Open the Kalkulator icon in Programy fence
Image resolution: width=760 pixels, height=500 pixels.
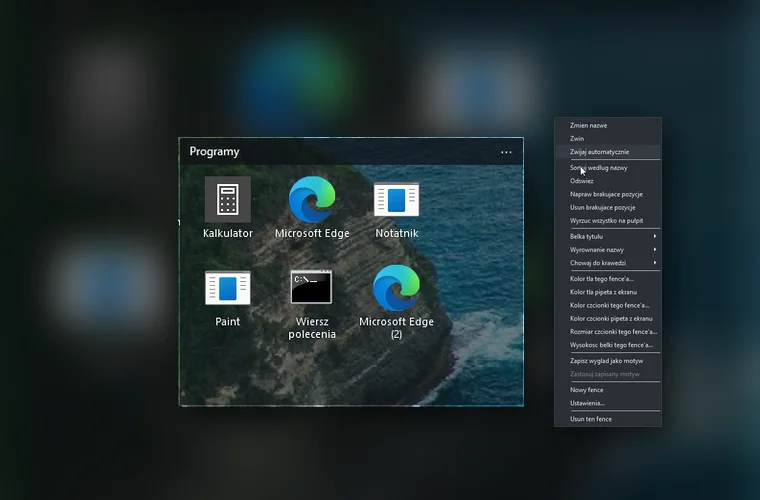[228, 199]
